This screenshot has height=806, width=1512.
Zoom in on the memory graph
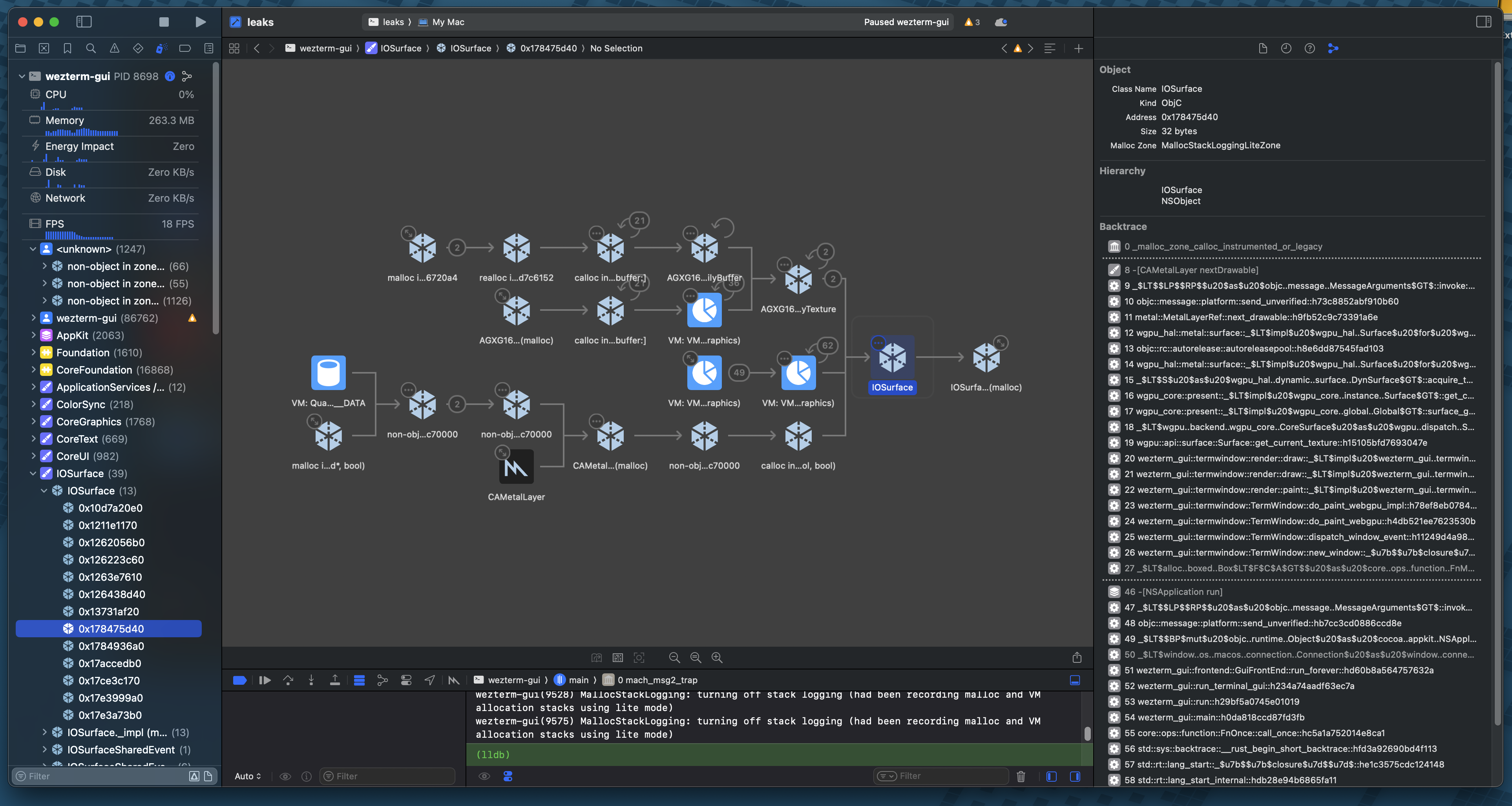coord(717,658)
